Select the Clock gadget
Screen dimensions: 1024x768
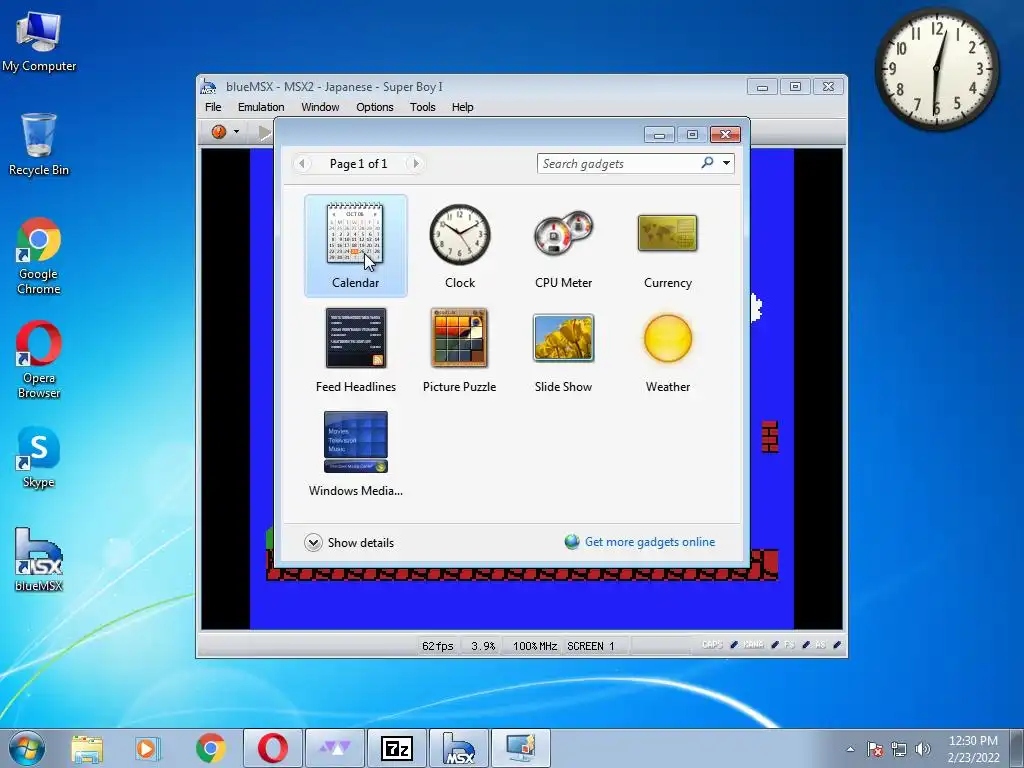460,246
